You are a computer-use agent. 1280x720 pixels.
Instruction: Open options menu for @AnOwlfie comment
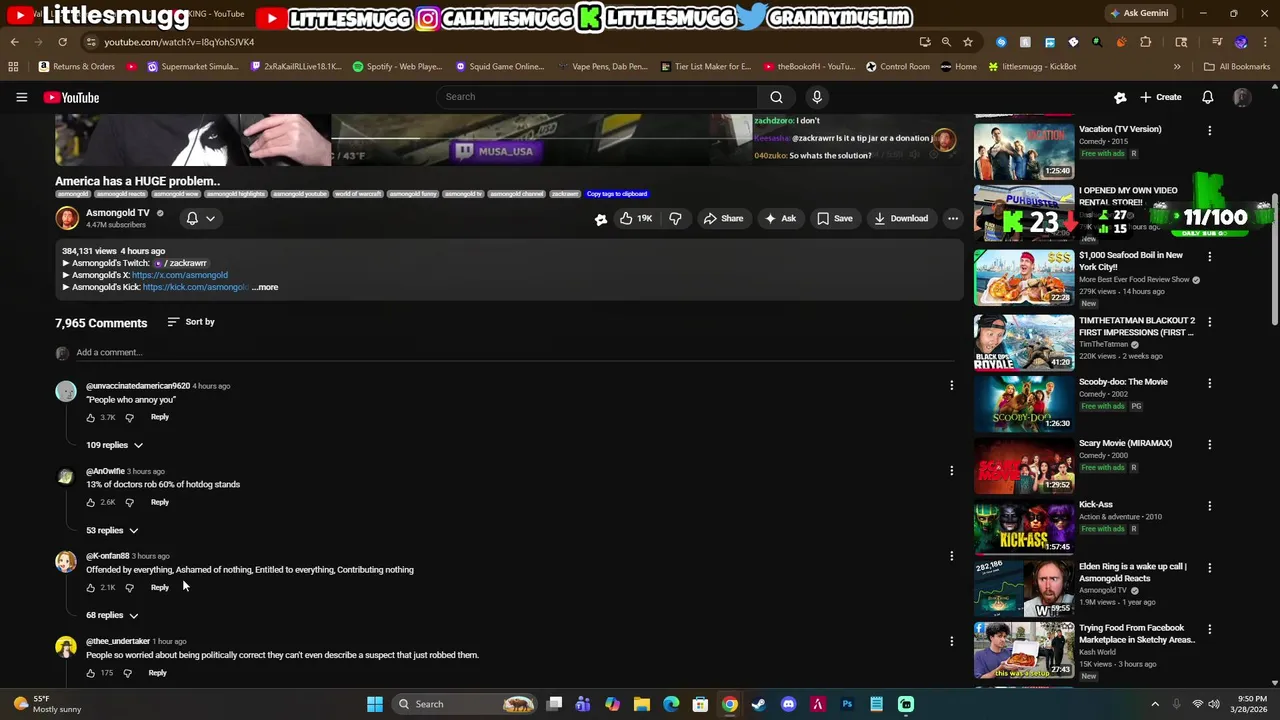(951, 470)
